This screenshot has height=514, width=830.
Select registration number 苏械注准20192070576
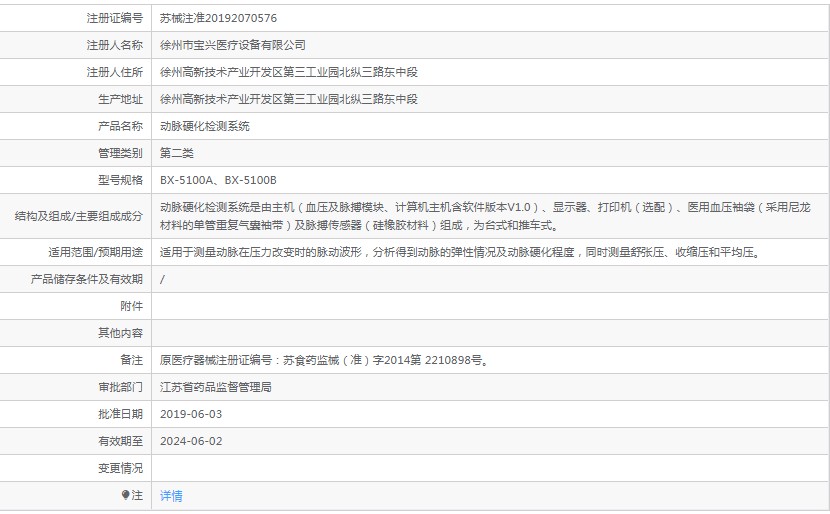click(218, 18)
